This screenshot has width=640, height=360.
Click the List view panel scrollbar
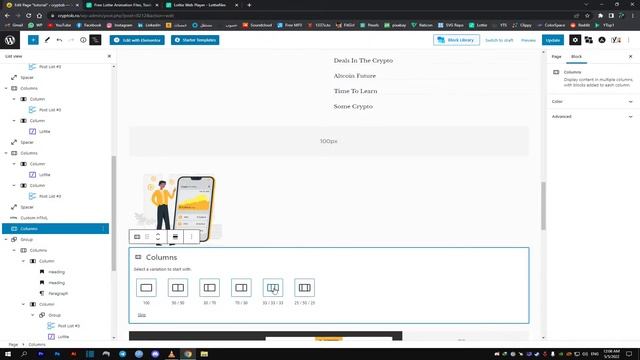(x=114, y=212)
